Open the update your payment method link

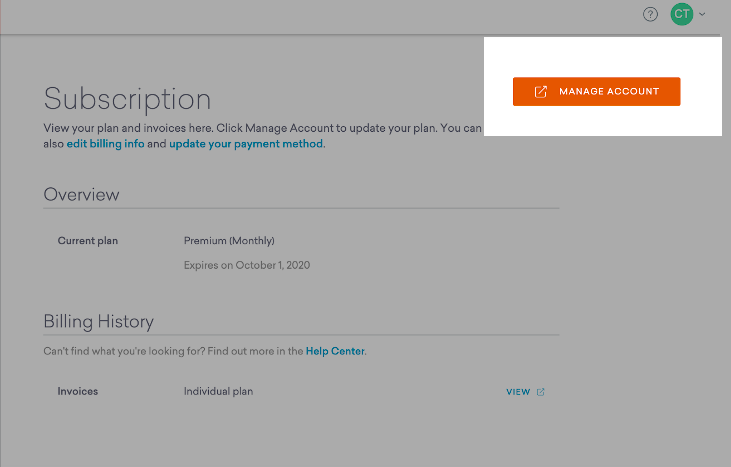246,144
